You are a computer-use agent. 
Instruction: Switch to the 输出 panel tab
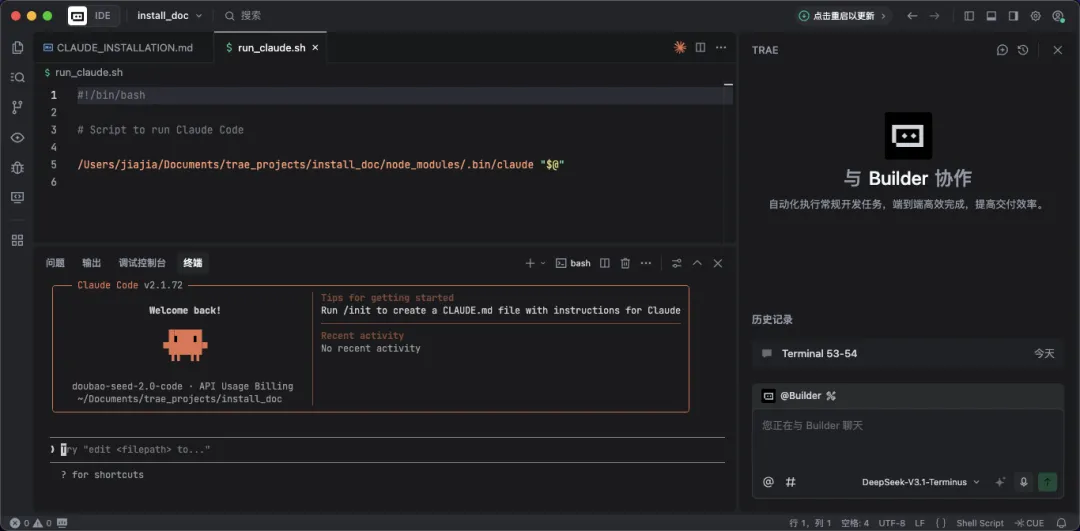coord(92,263)
